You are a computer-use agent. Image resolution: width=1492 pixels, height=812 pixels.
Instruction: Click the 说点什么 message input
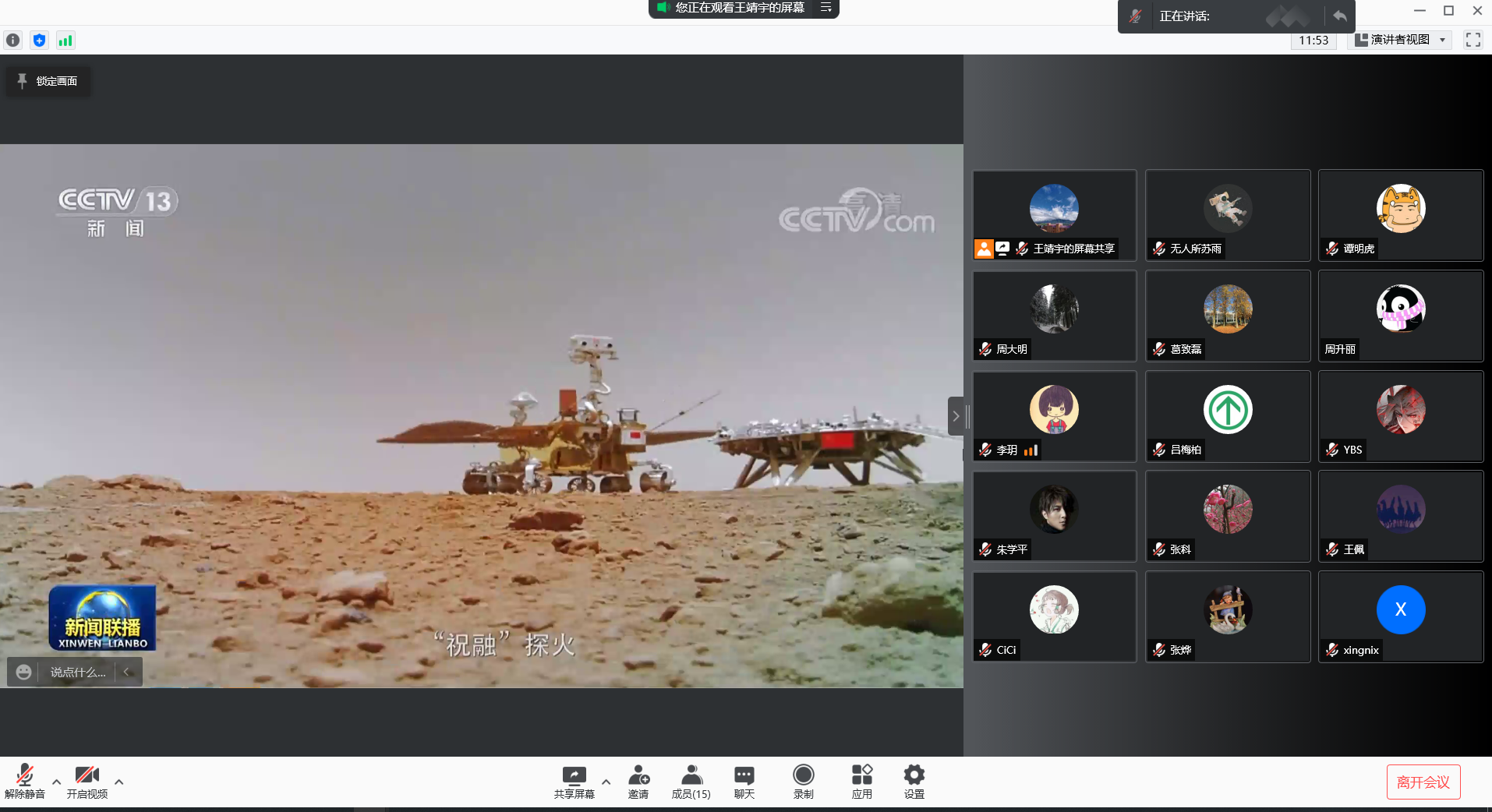tap(78, 672)
